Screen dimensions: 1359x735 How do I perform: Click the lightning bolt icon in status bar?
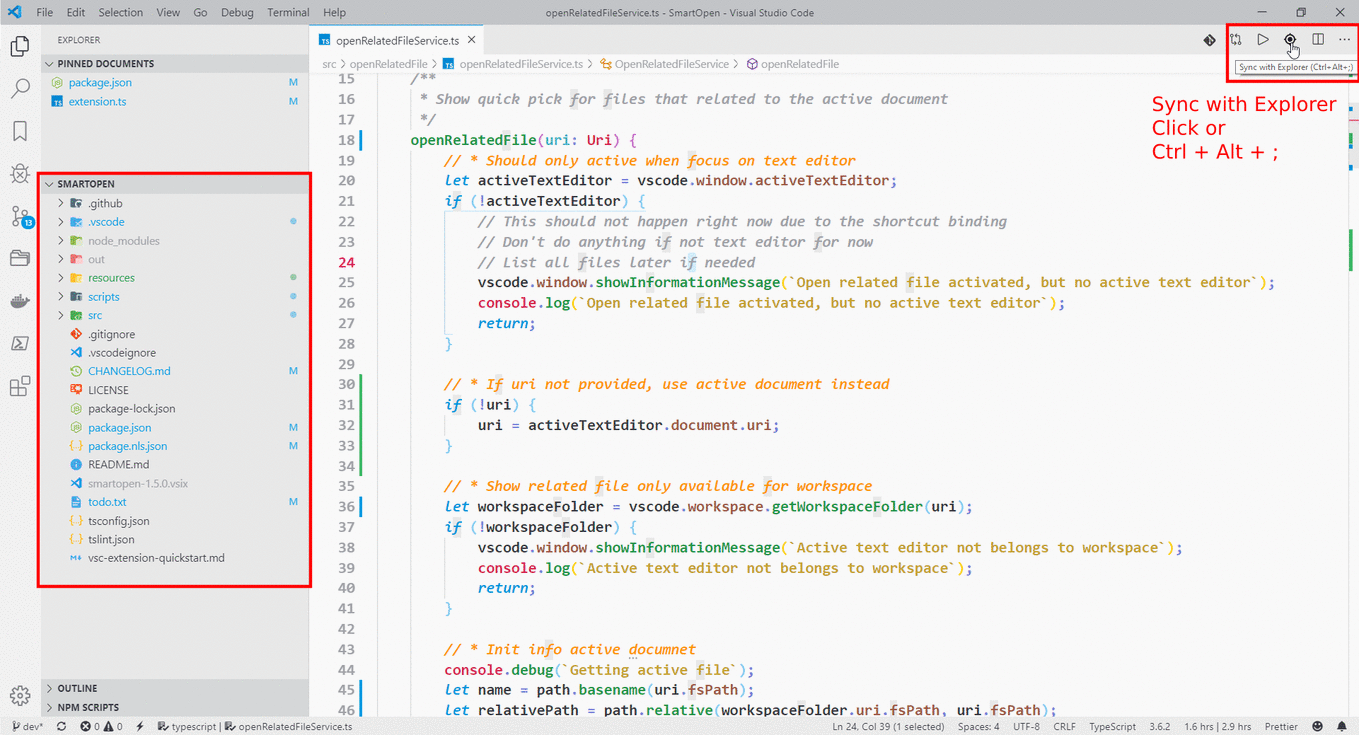tap(140, 727)
